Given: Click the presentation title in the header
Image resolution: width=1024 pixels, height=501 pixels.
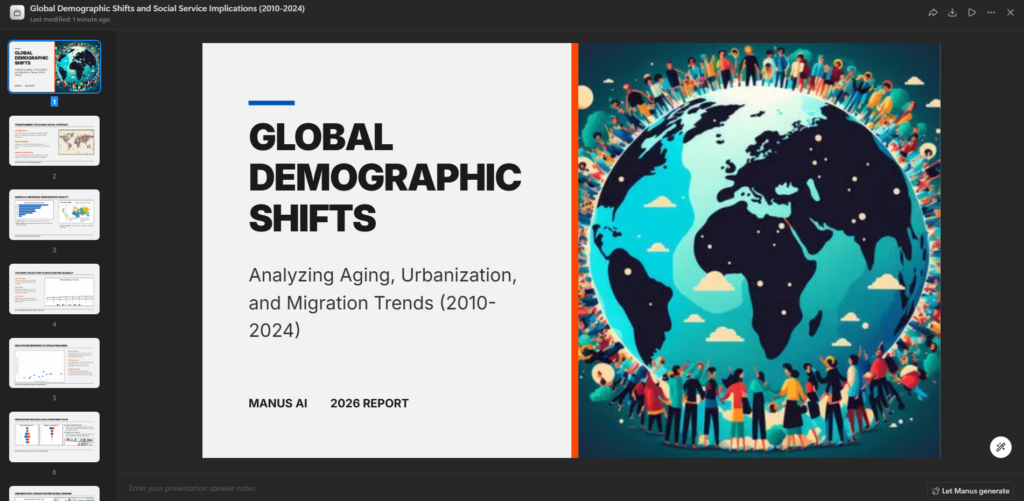Looking at the screenshot, I should point(167,8).
